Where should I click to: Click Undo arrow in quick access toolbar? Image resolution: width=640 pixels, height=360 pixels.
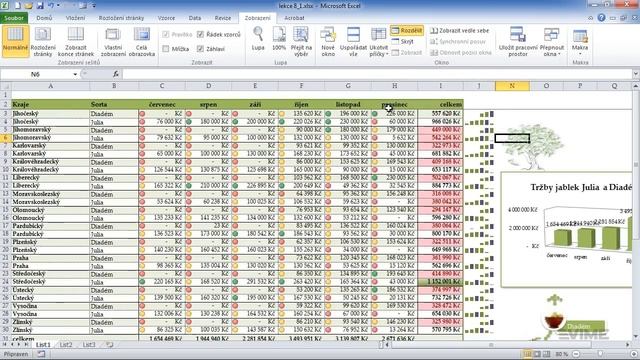pos(51,6)
